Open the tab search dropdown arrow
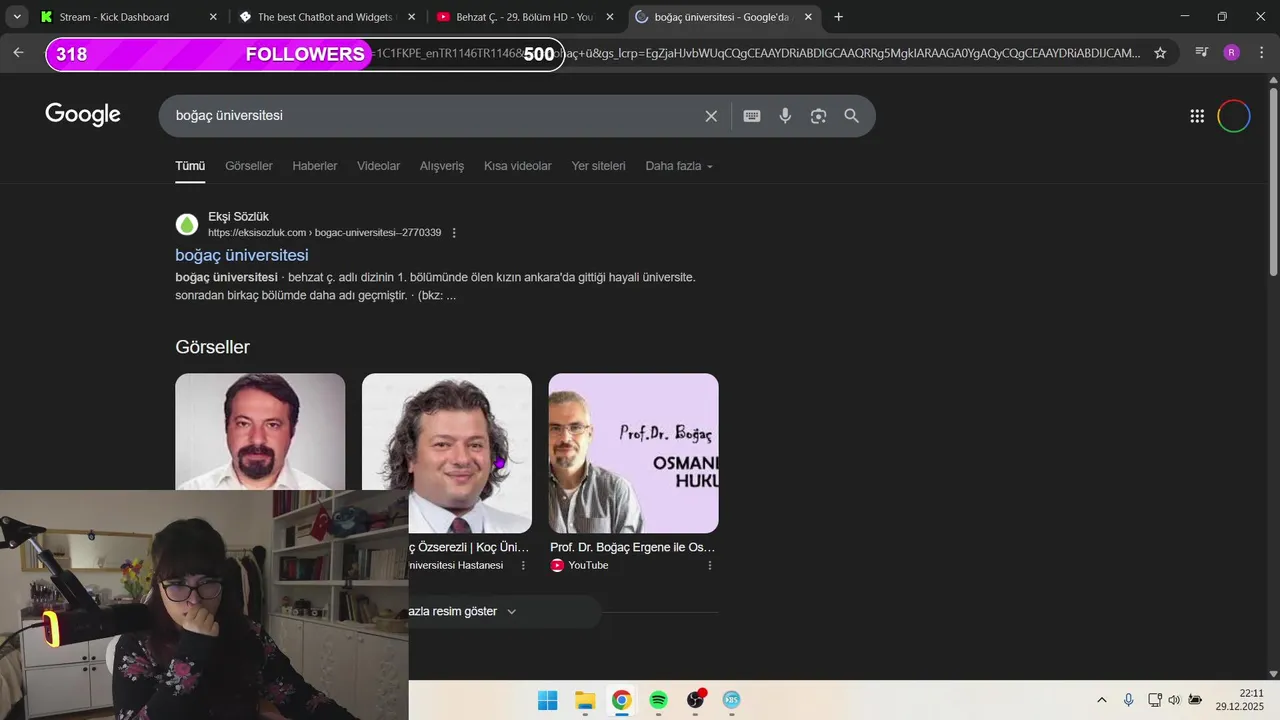This screenshot has width=1280, height=720. tap(17, 17)
